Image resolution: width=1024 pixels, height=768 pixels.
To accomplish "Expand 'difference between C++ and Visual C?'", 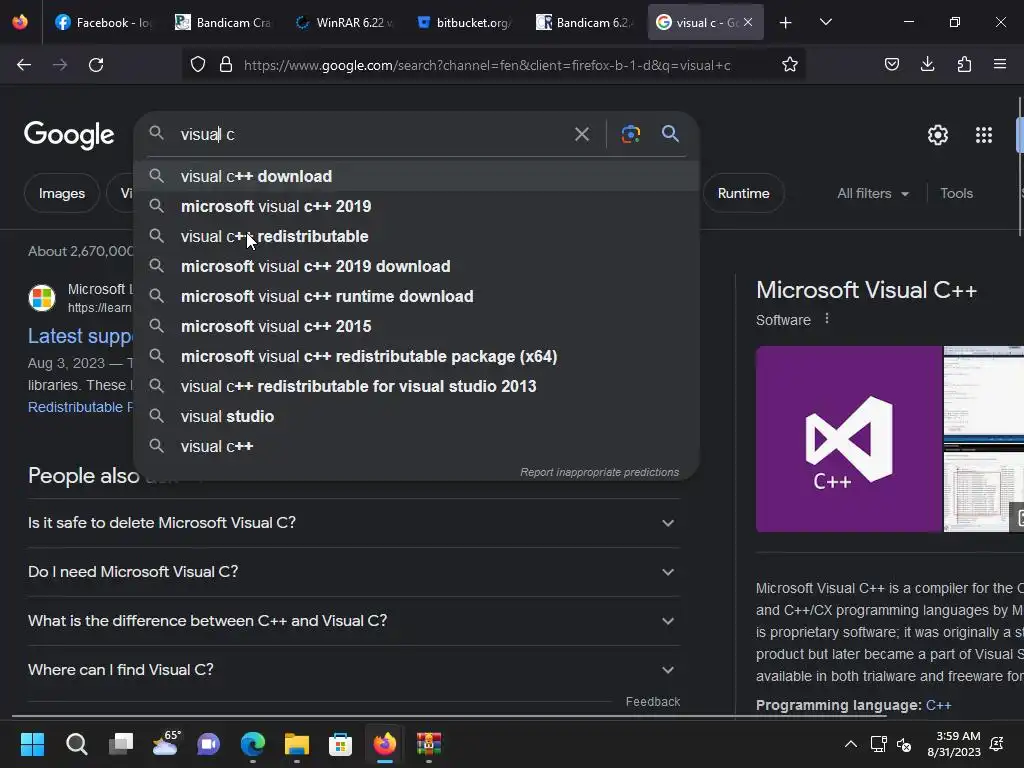I will tap(353, 621).
